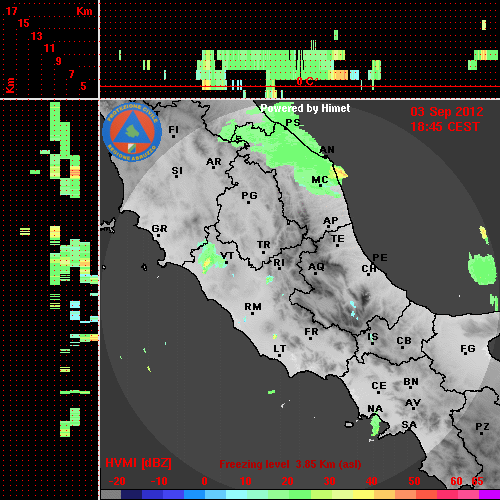This screenshot has height=500, width=500.
Task: Click the '0' dBZ scale value
Action: coord(204,481)
